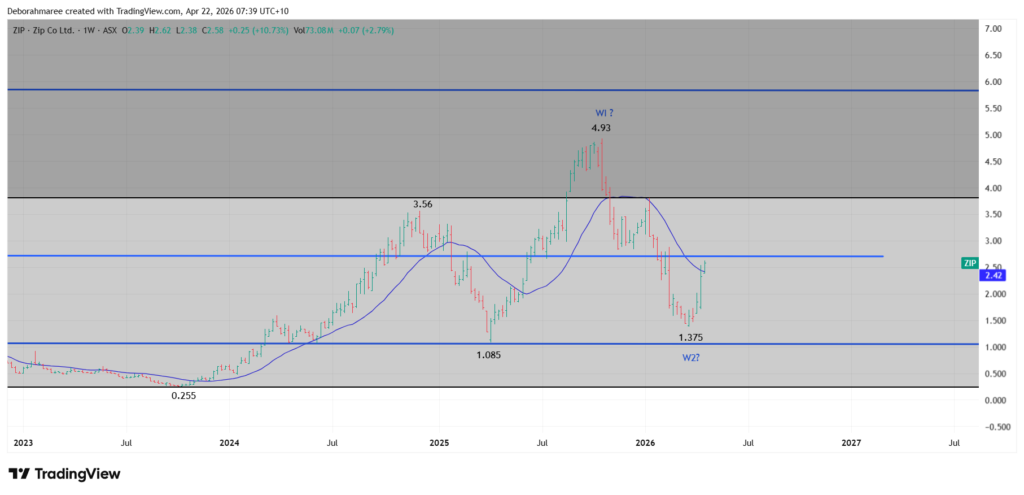Click the 7.00 level on price scale
1024x495 pixels.
pyautogui.click(x=993, y=29)
